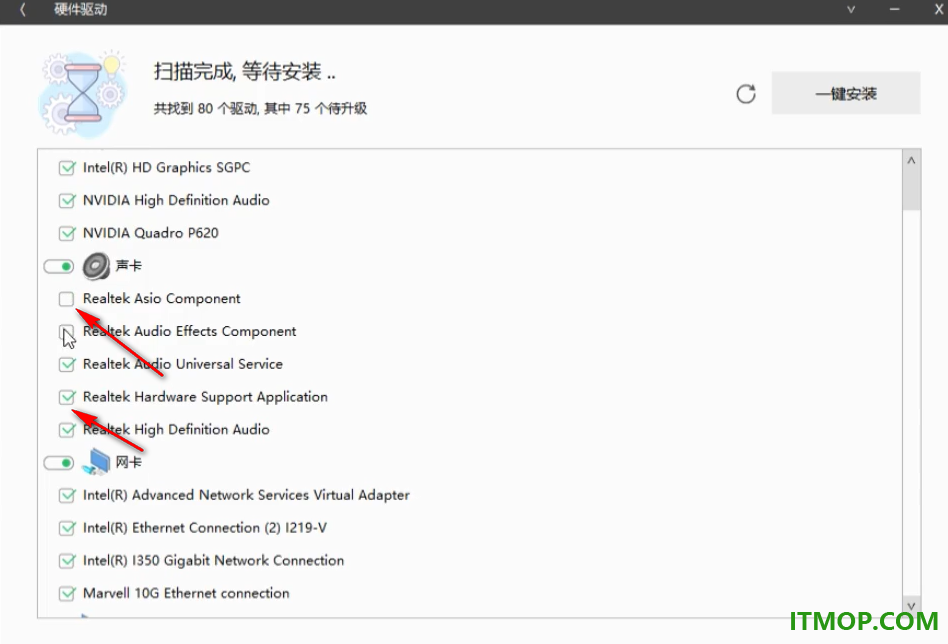This screenshot has width=948, height=644.
Task: Check Realtek Asio Component checkbox
Action: (x=67, y=299)
